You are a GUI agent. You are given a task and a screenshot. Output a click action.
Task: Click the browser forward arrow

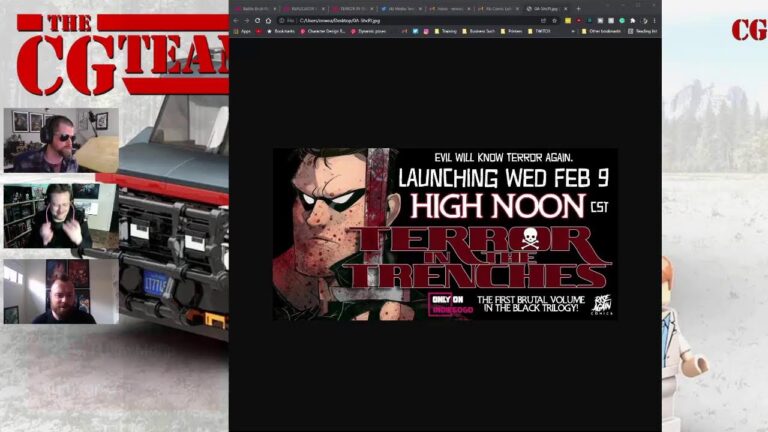(x=246, y=20)
